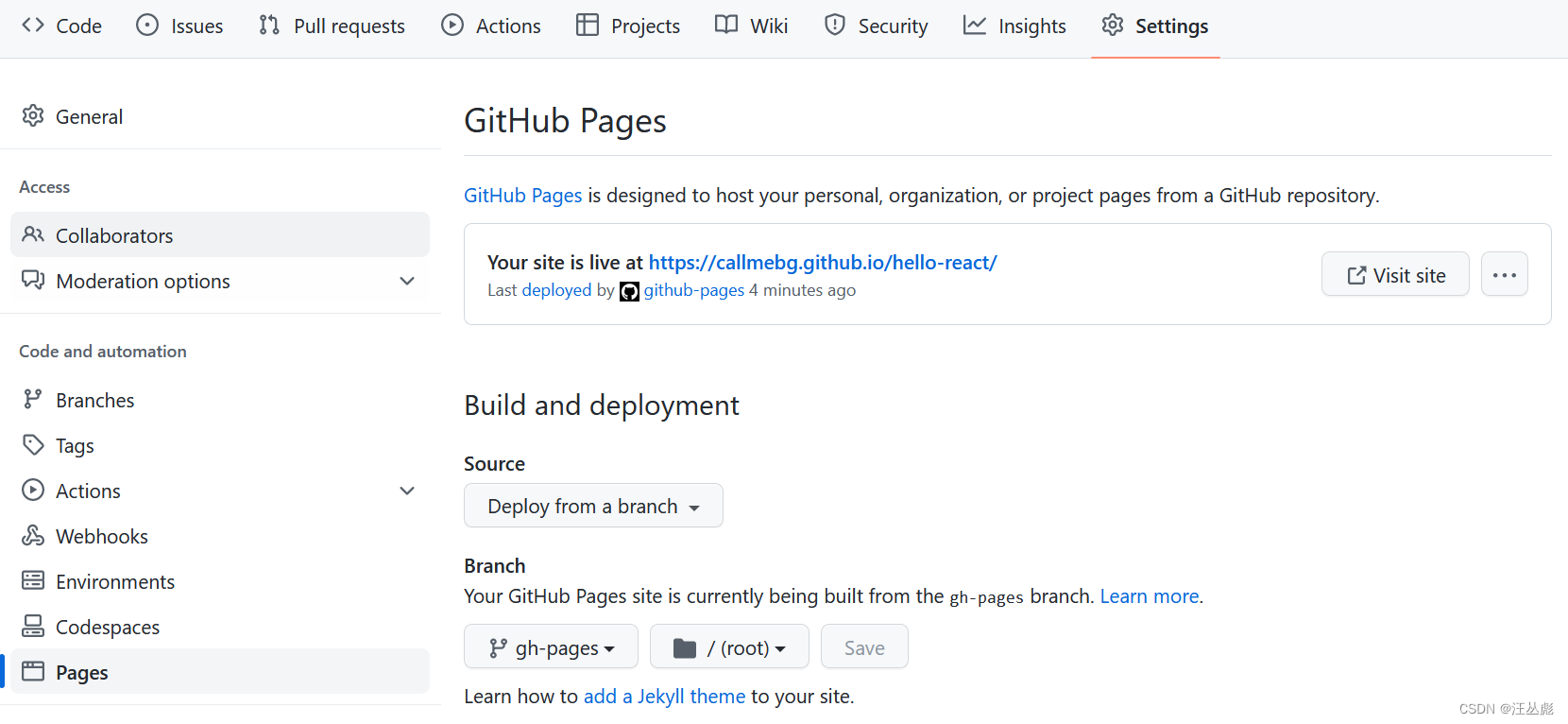This screenshot has height=724, width=1568.
Task: Open Codespaces settings
Action: 220,627
